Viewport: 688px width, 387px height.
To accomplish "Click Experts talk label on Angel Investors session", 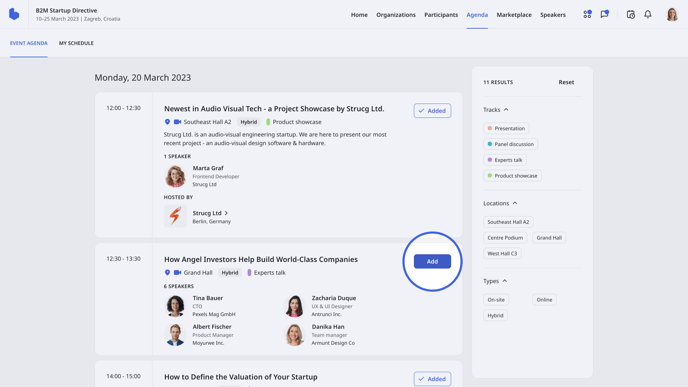I will [x=269, y=272].
